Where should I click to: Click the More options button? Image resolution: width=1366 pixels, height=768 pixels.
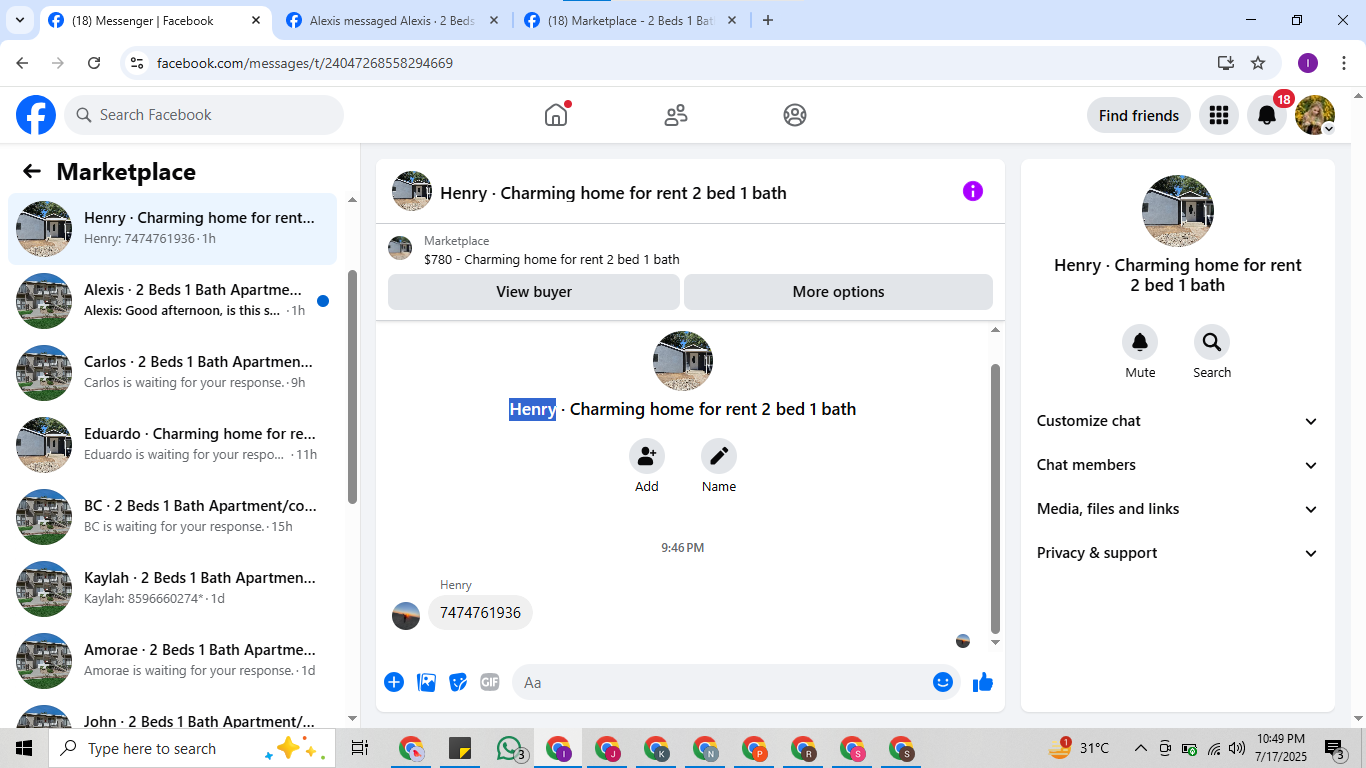(838, 292)
